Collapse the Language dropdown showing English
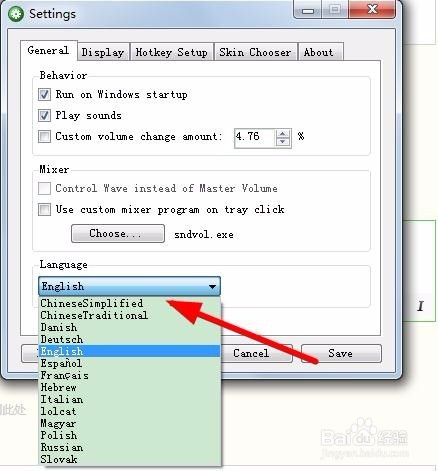 (x=129, y=286)
